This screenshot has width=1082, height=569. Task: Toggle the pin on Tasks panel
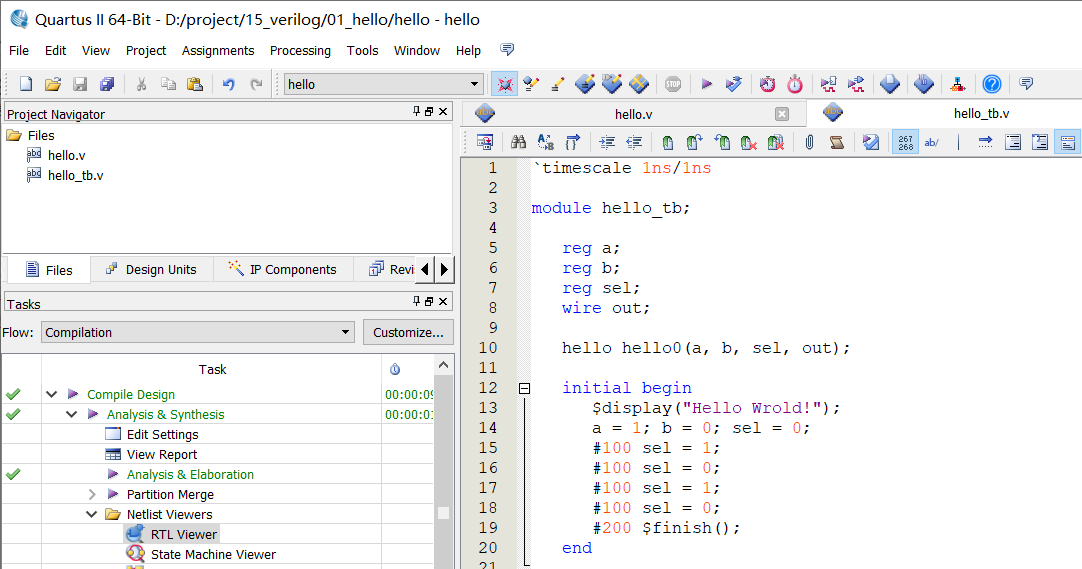coord(416,301)
